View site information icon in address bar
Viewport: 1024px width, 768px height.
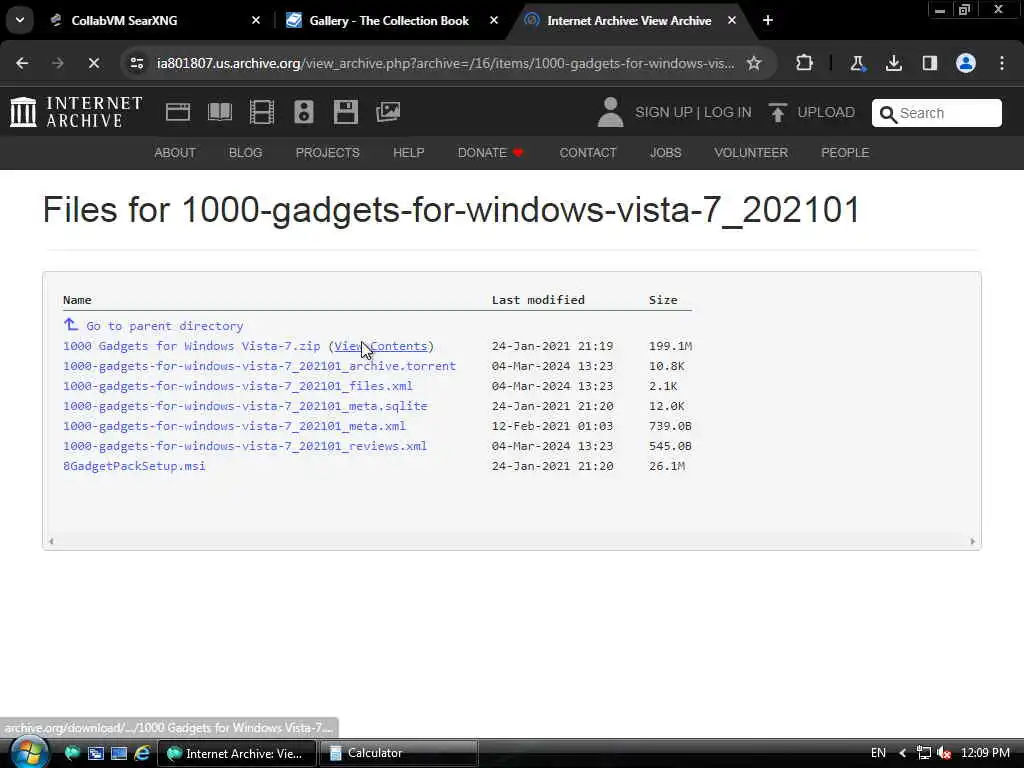[136, 63]
